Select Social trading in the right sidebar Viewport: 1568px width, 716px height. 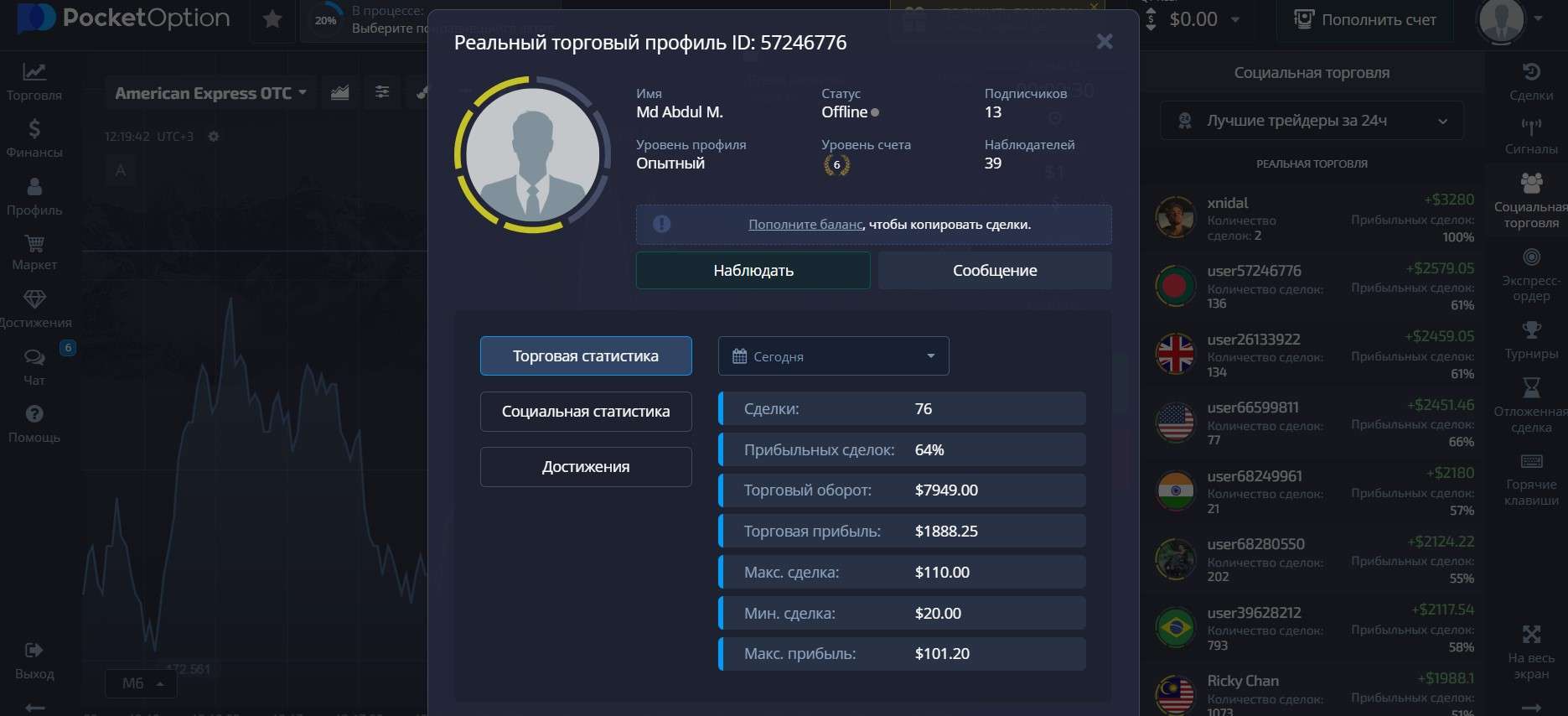(x=1531, y=201)
